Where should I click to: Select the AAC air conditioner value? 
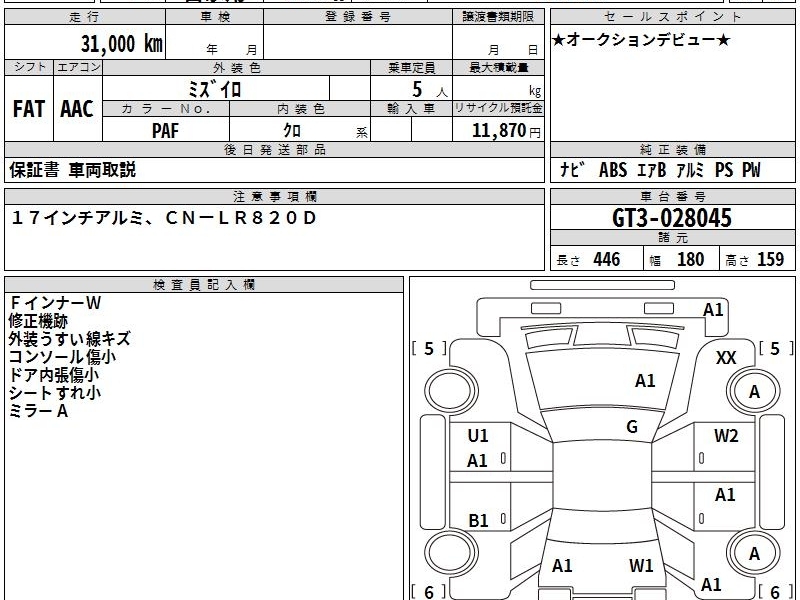click(77, 109)
